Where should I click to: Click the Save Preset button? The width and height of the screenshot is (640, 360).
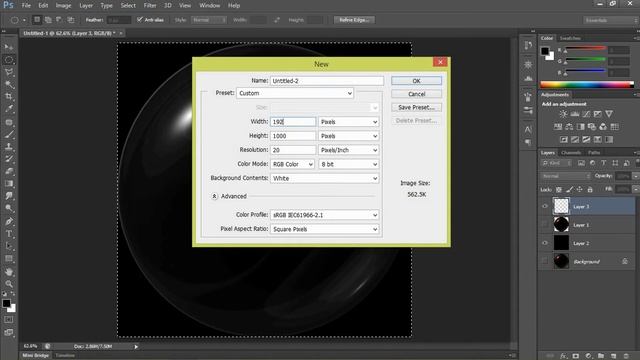click(x=416, y=107)
